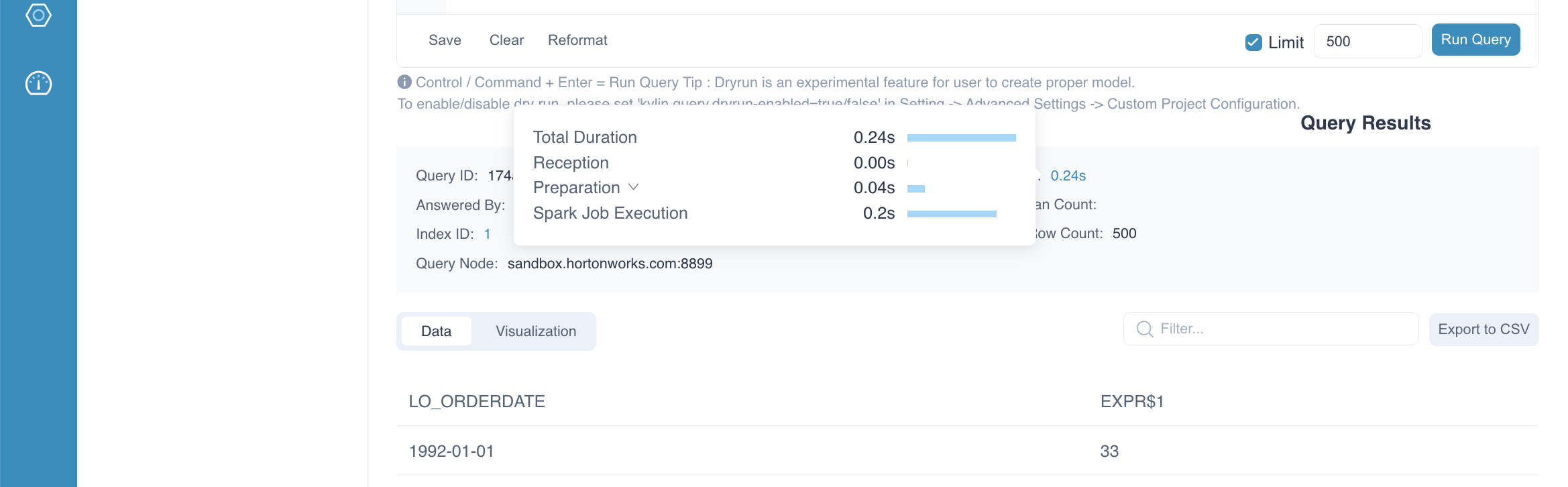Toggle the Limit checkbox
This screenshot has height=487, width=1568.
[1253, 42]
